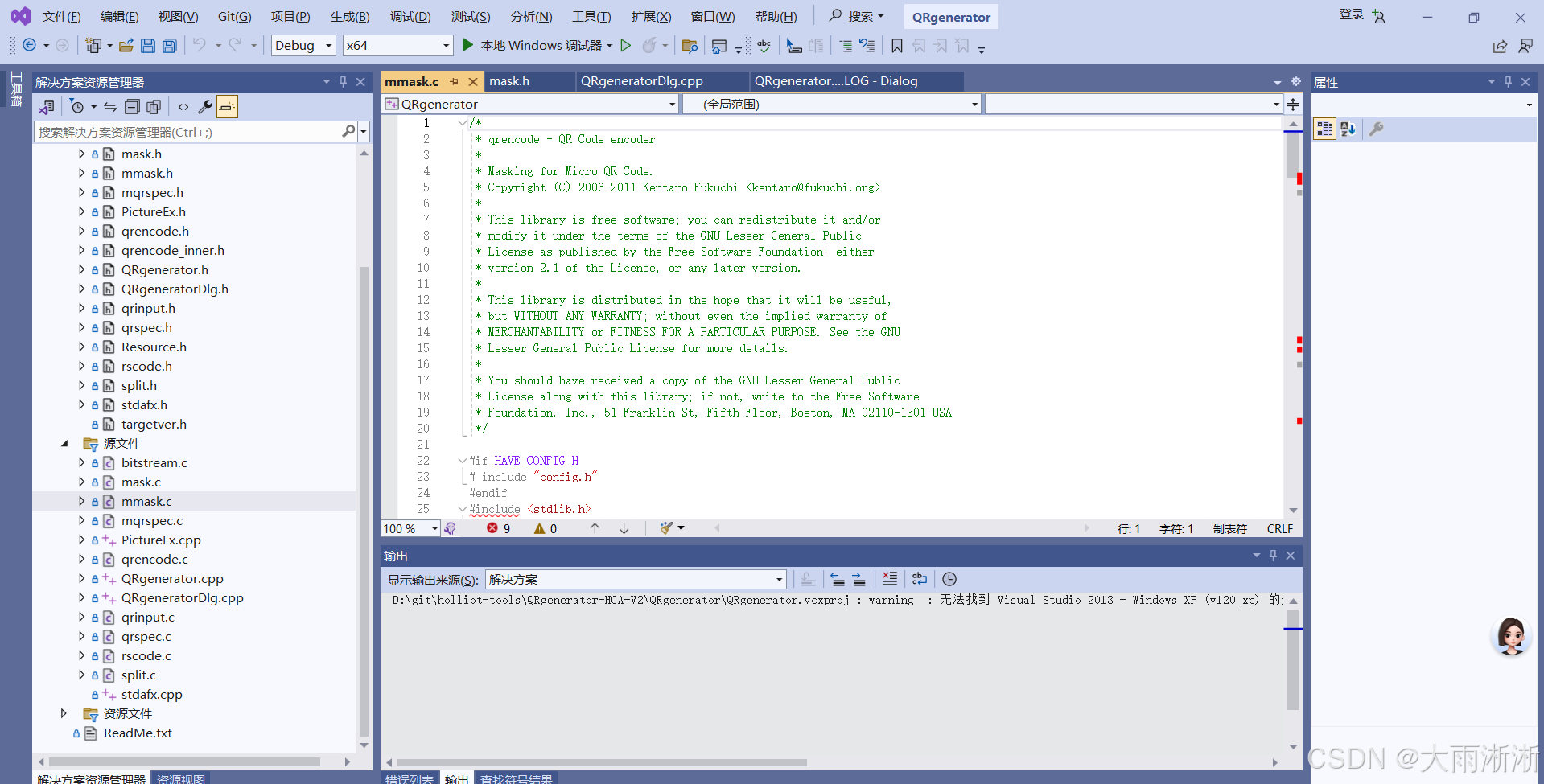This screenshot has height=784, width=1544.
Task: Click the Start Without Debugging outline arrow
Action: tap(626, 46)
